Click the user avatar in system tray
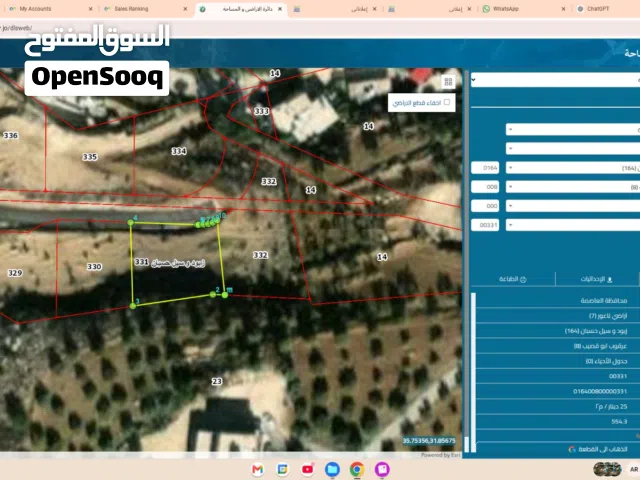Image resolution: width=640 pixels, height=480 pixels. pos(607,469)
